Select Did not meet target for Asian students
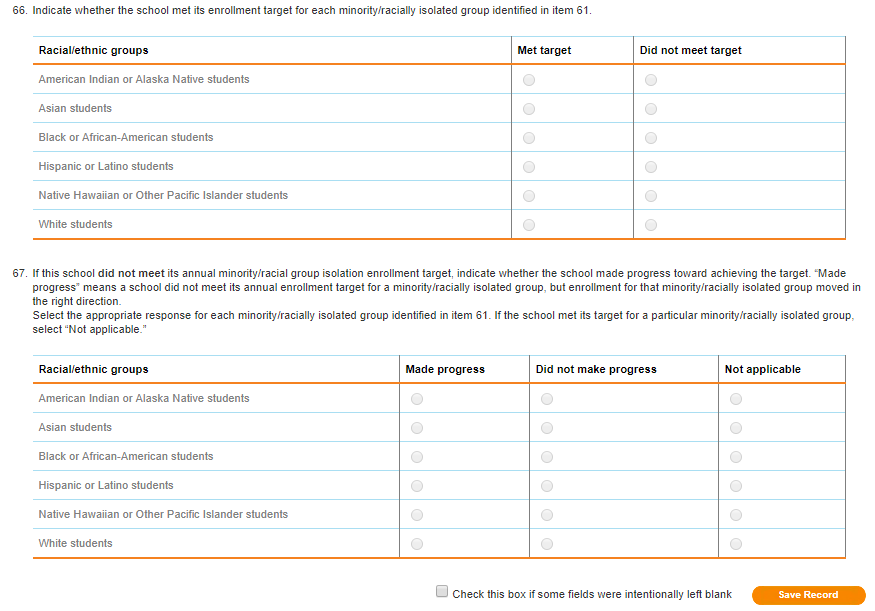This screenshot has width=875, height=611. [651, 109]
